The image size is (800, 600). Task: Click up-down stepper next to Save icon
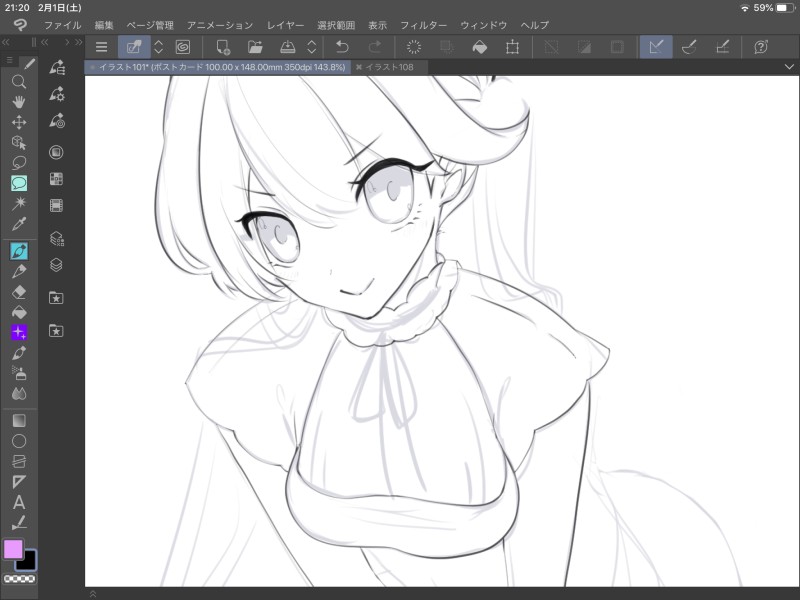[312, 47]
